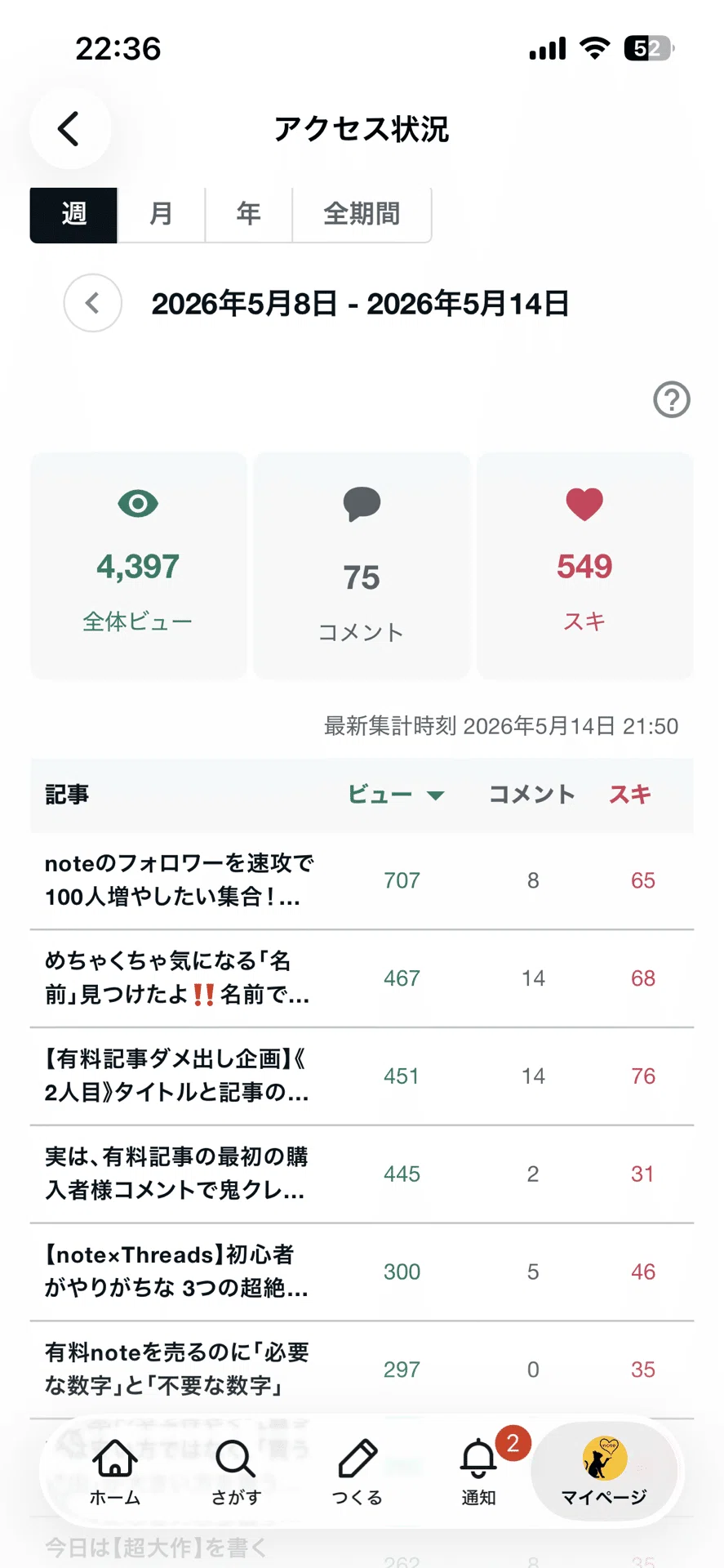Open article noteのフォロワーを速攻で100人増やしたい集合
The height and width of the screenshot is (1568, 724).
point(362,880)
